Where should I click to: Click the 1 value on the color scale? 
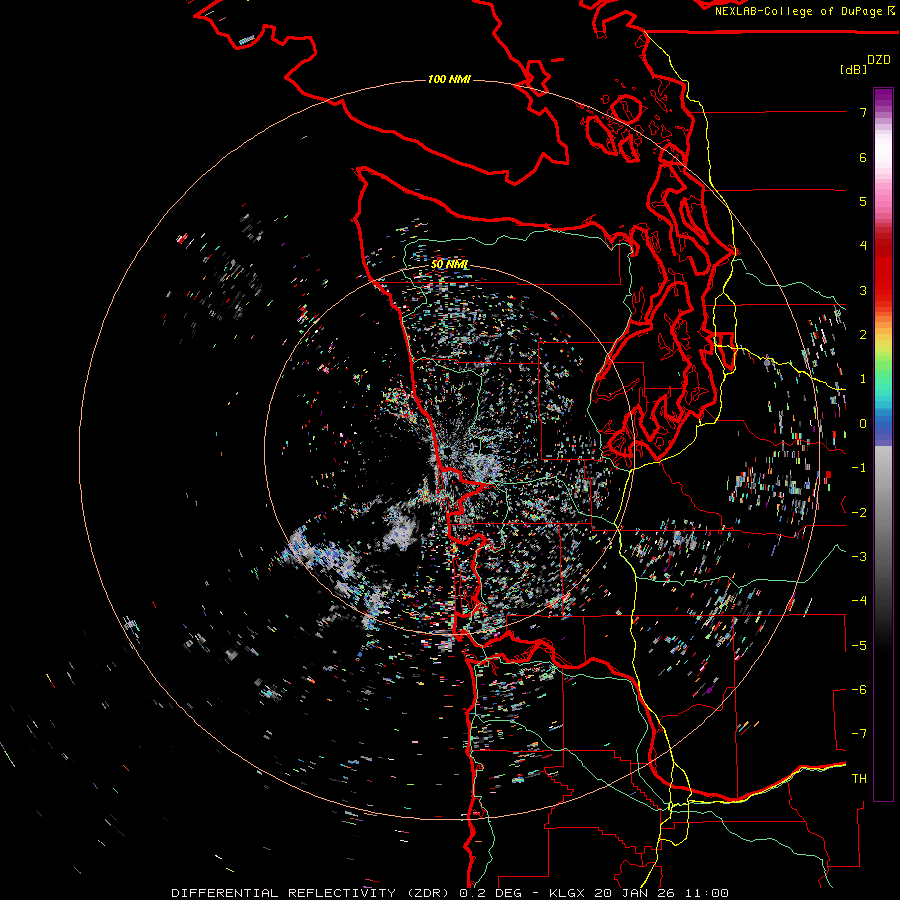point(863,379)
